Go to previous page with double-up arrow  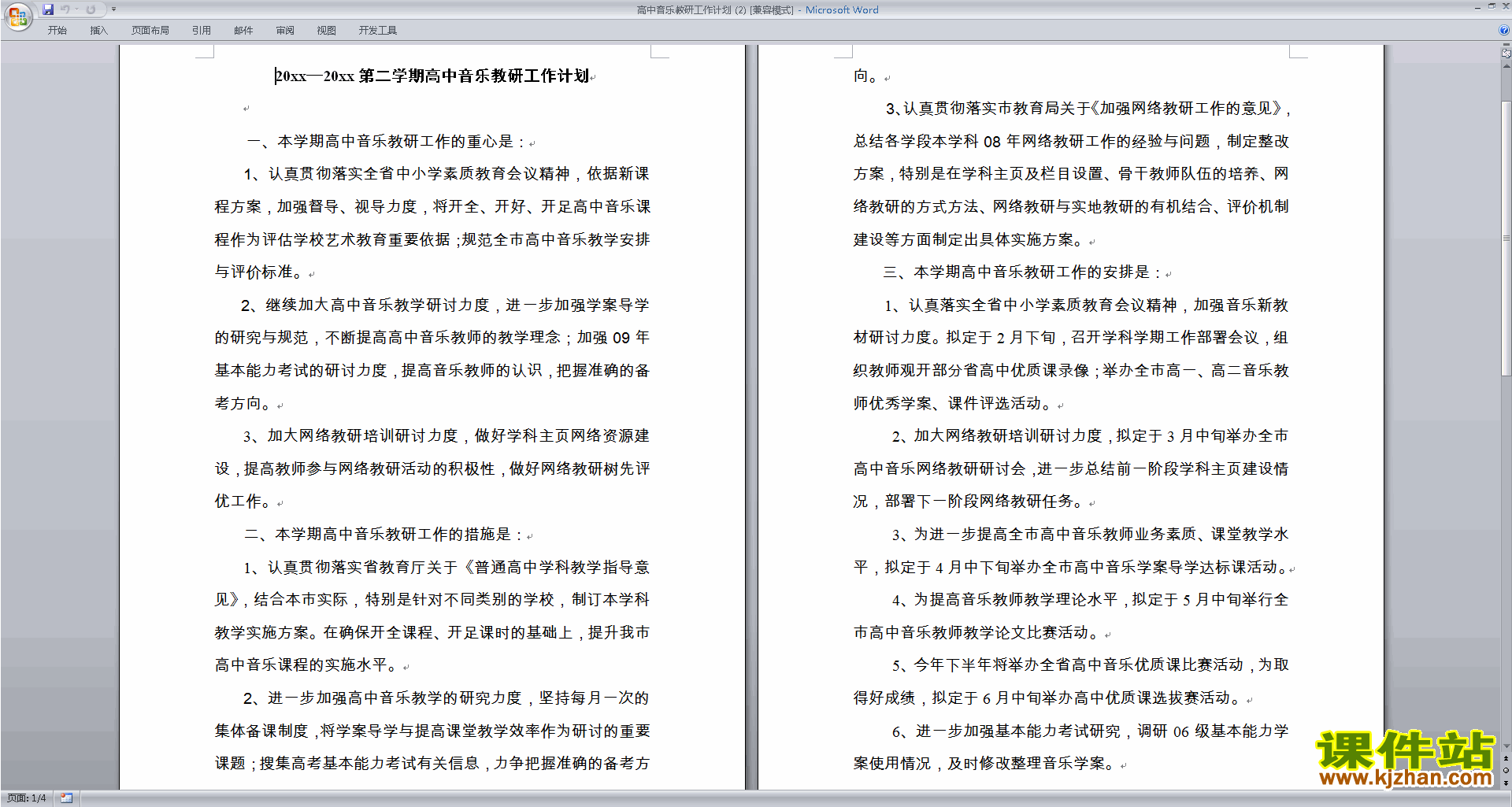point(1506,759)
